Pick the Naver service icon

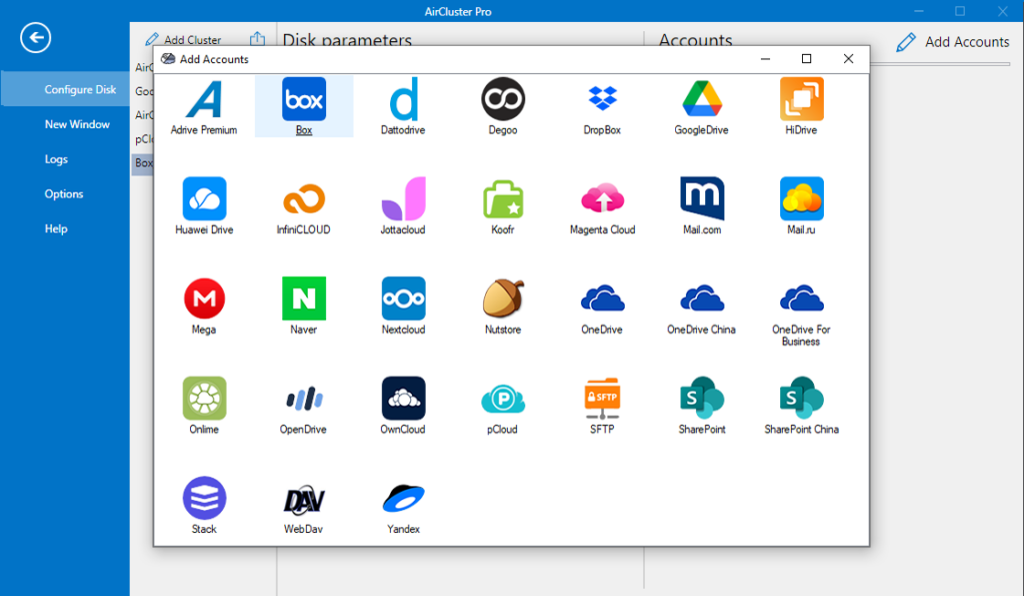tap(304, 298)
